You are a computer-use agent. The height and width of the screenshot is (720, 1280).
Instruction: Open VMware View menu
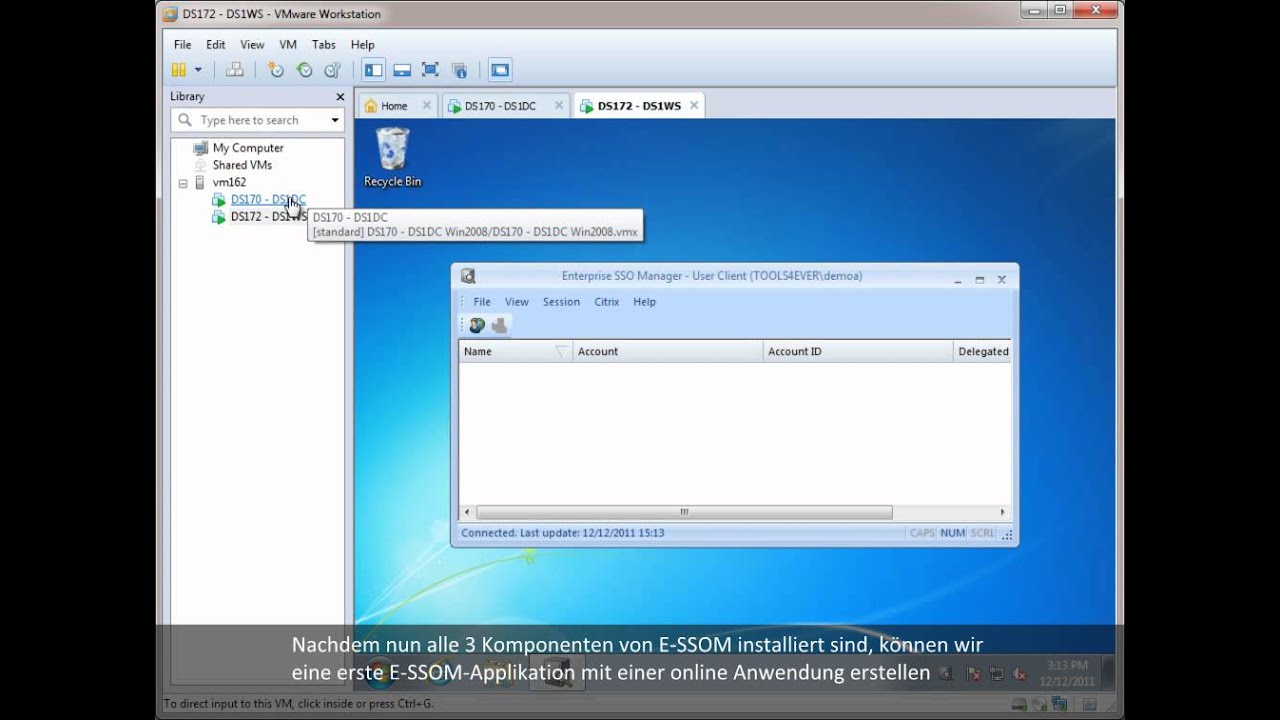tap(252, 45)
